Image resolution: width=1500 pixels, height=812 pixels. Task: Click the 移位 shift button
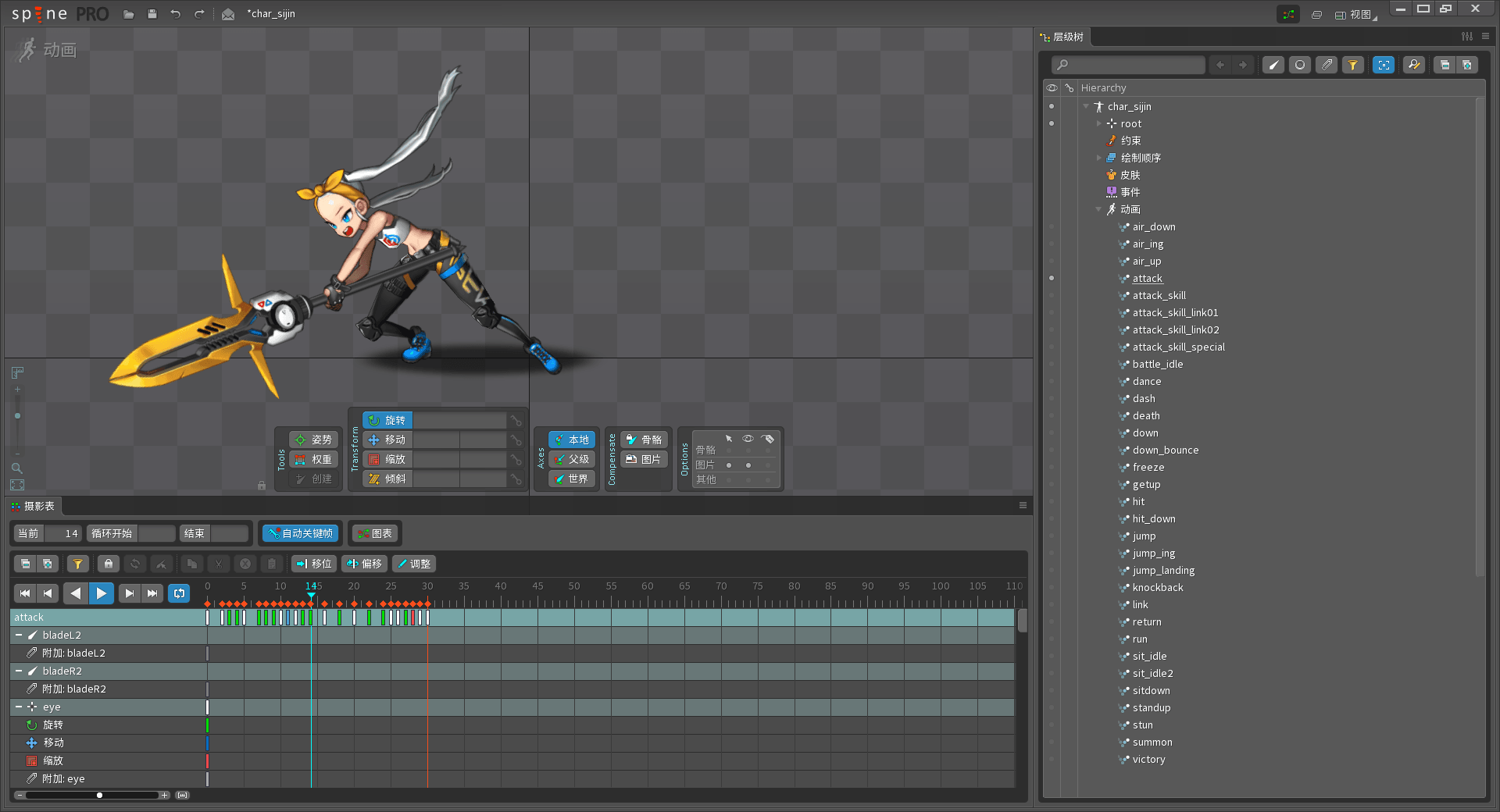coord(314,564)
